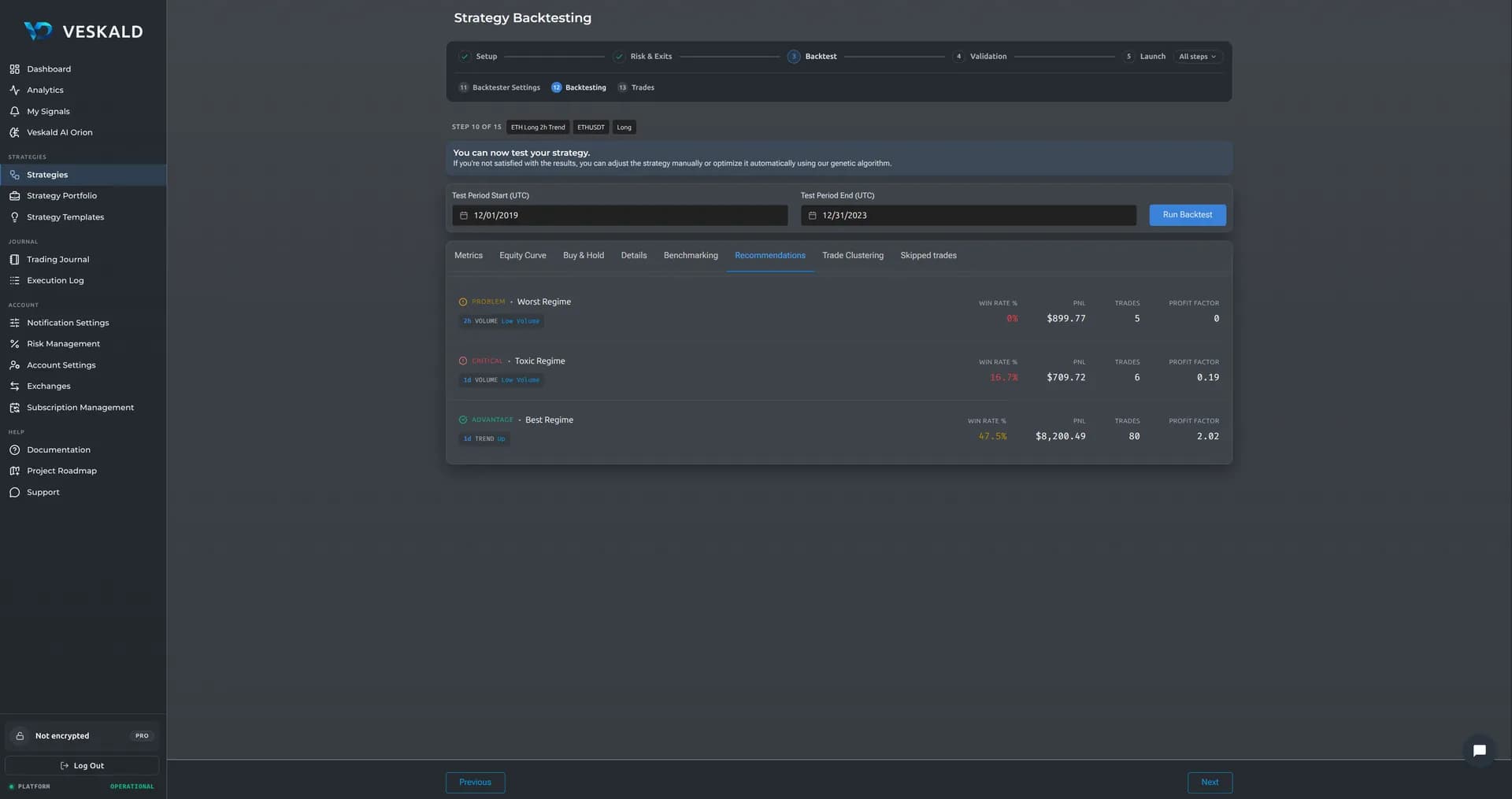This screenshot has height=799, width=1512.
Task: Click the $8,200.49 PNL value
Action: pos(1060,437)
